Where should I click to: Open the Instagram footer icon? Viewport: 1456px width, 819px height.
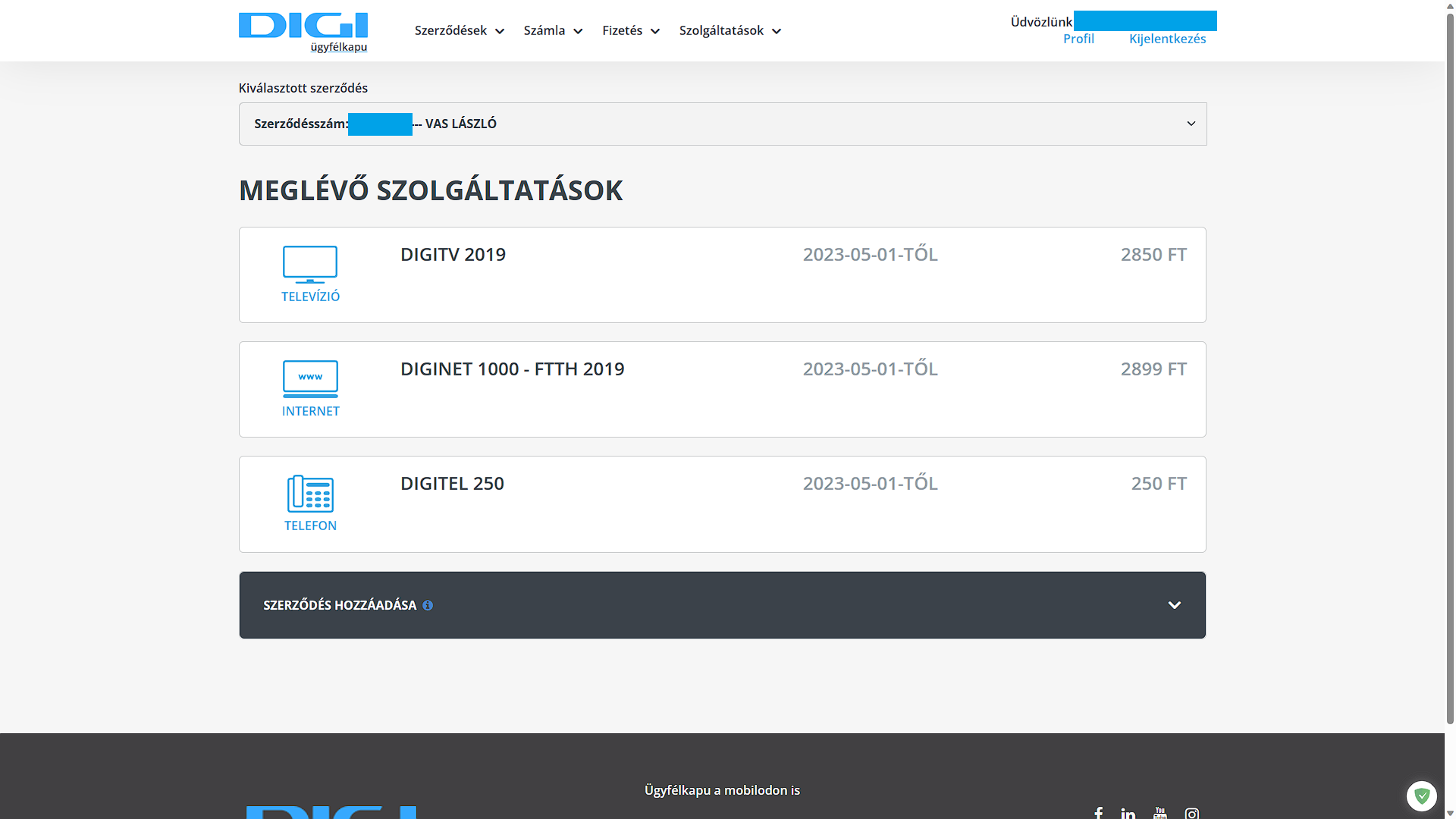click(x=1192, y=813)
